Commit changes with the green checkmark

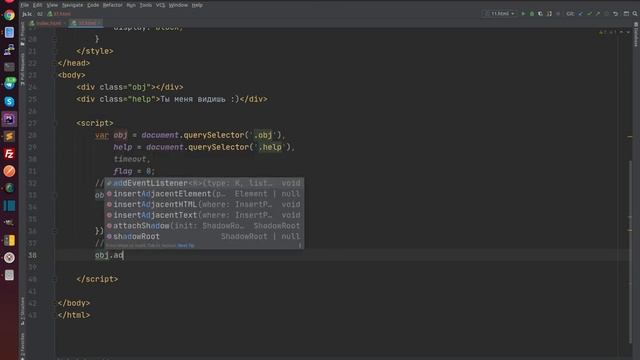tap(589, 14)
